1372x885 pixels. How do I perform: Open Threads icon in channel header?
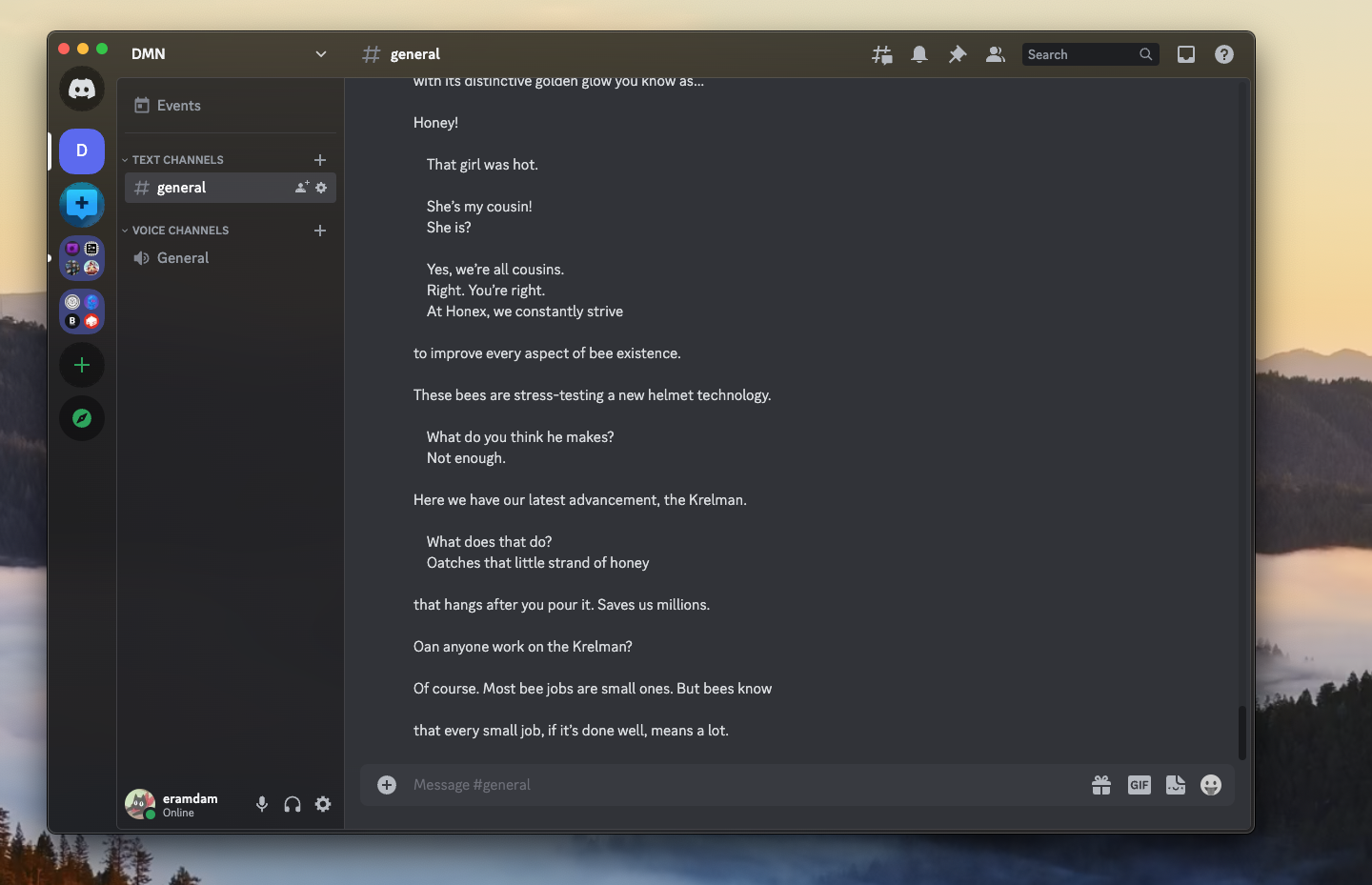click(x=882, y=55)
